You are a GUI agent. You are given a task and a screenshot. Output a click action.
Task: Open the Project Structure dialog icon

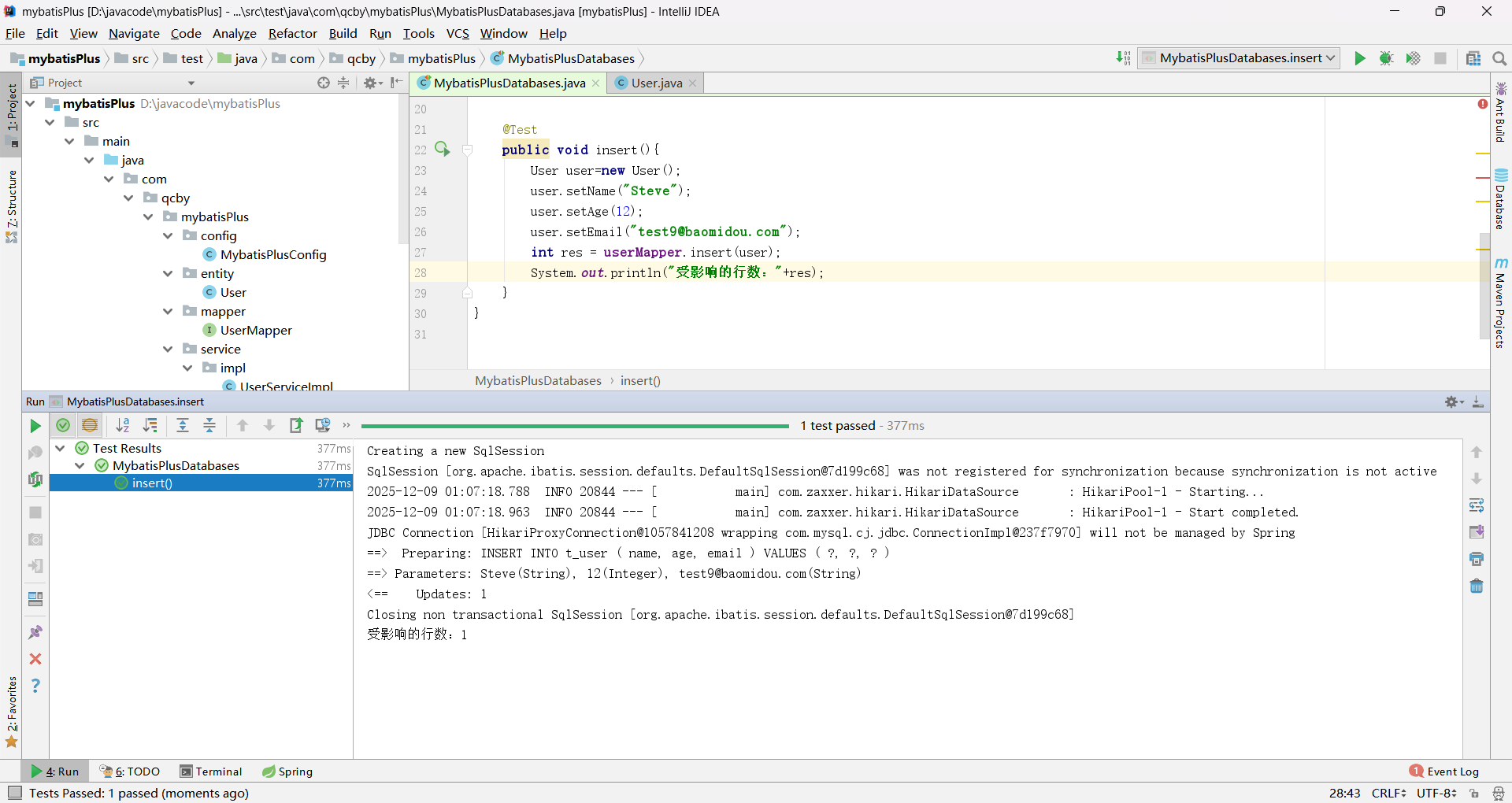1473,58
